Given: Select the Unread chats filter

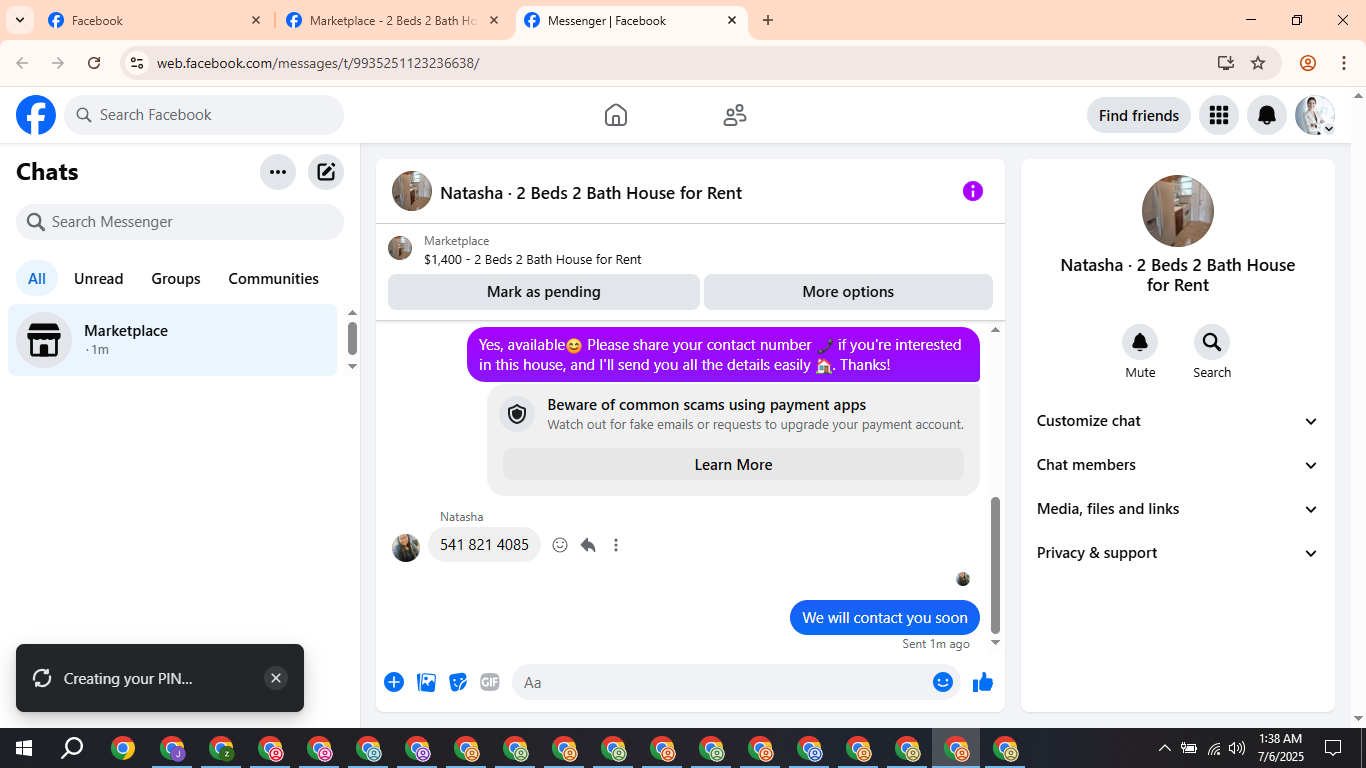Looking at the screenshot, I should point(99,279).
